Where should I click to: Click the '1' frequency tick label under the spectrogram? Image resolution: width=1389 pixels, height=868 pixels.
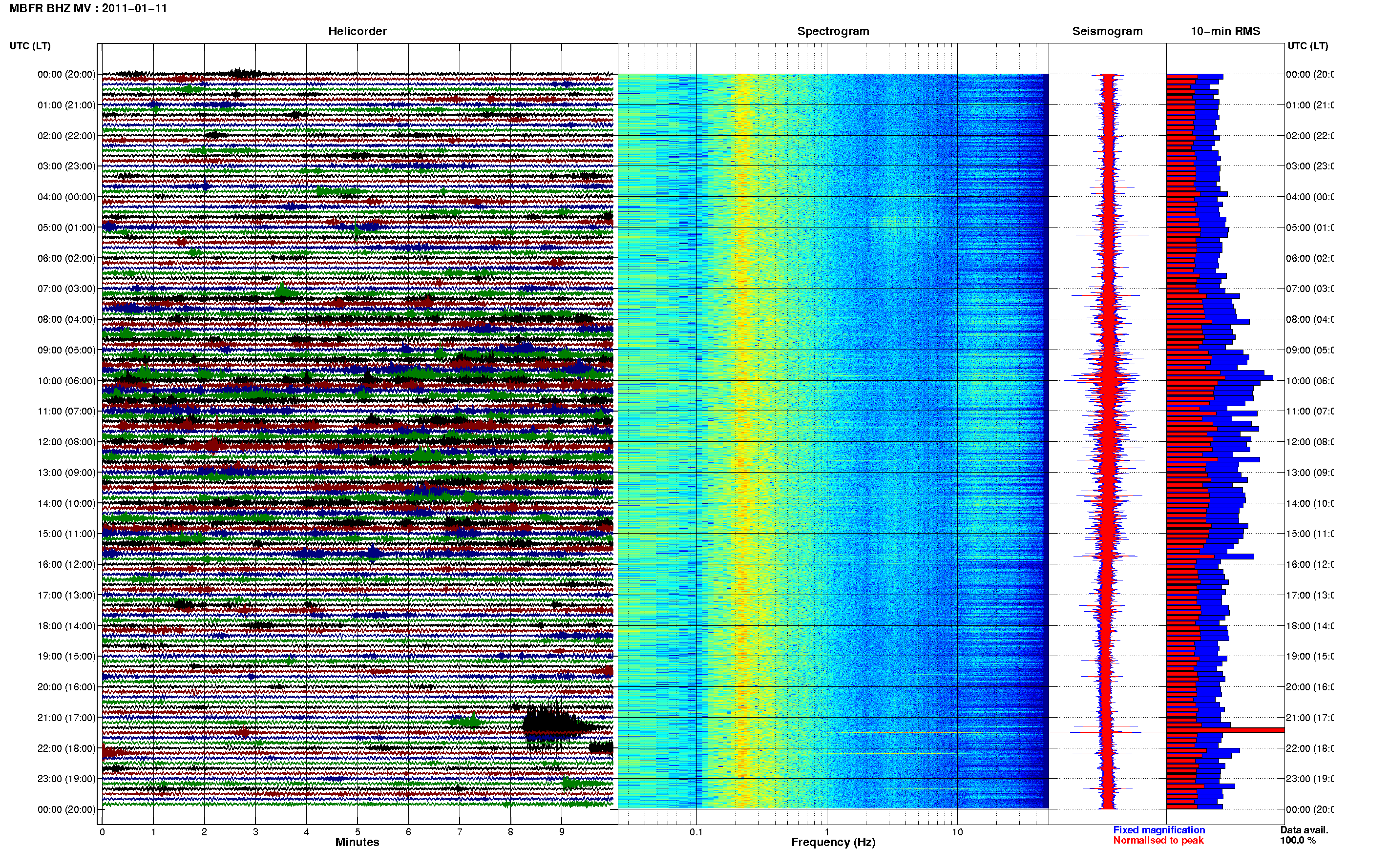point(827,832)
